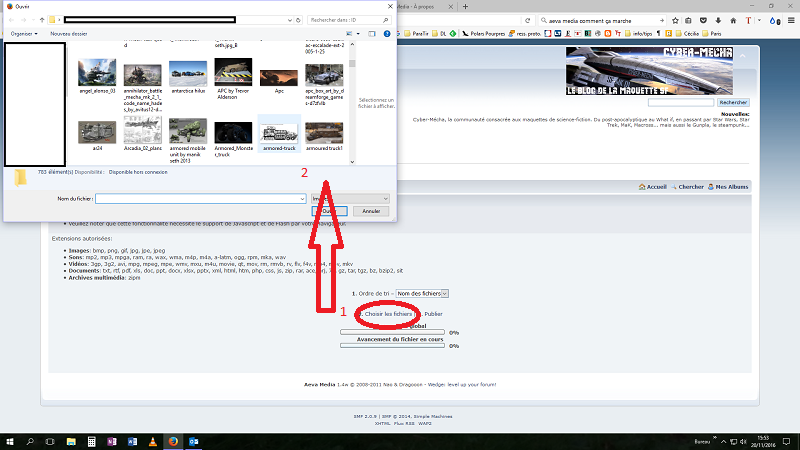Open the Paris bookmarks folder
Image resolution: width=800 pixels, height=450 pixels.
point(712,34)
